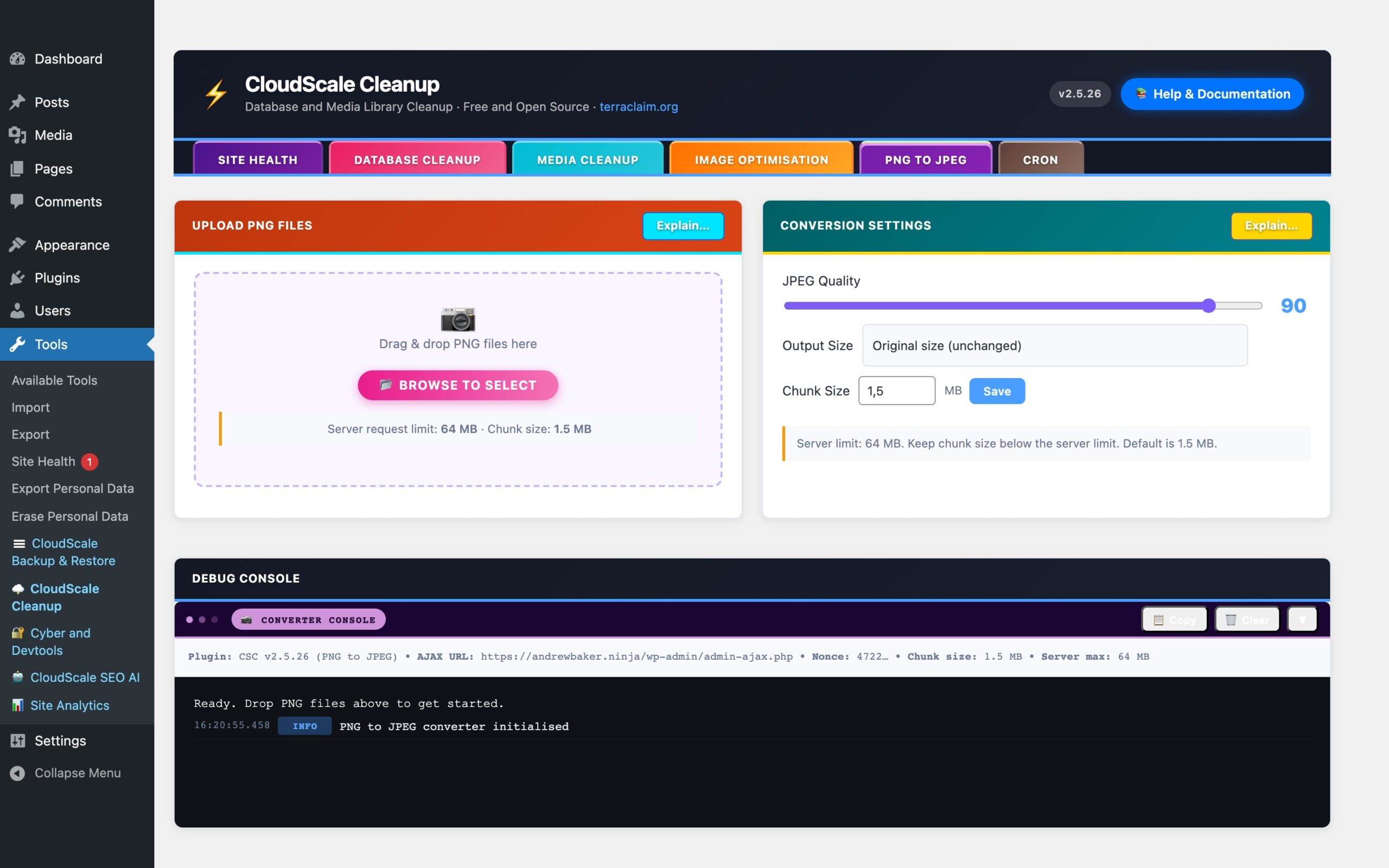Click inside the Chunk Size input field
The height and width of the screenshot is (868, 1389).
point(896,391)
